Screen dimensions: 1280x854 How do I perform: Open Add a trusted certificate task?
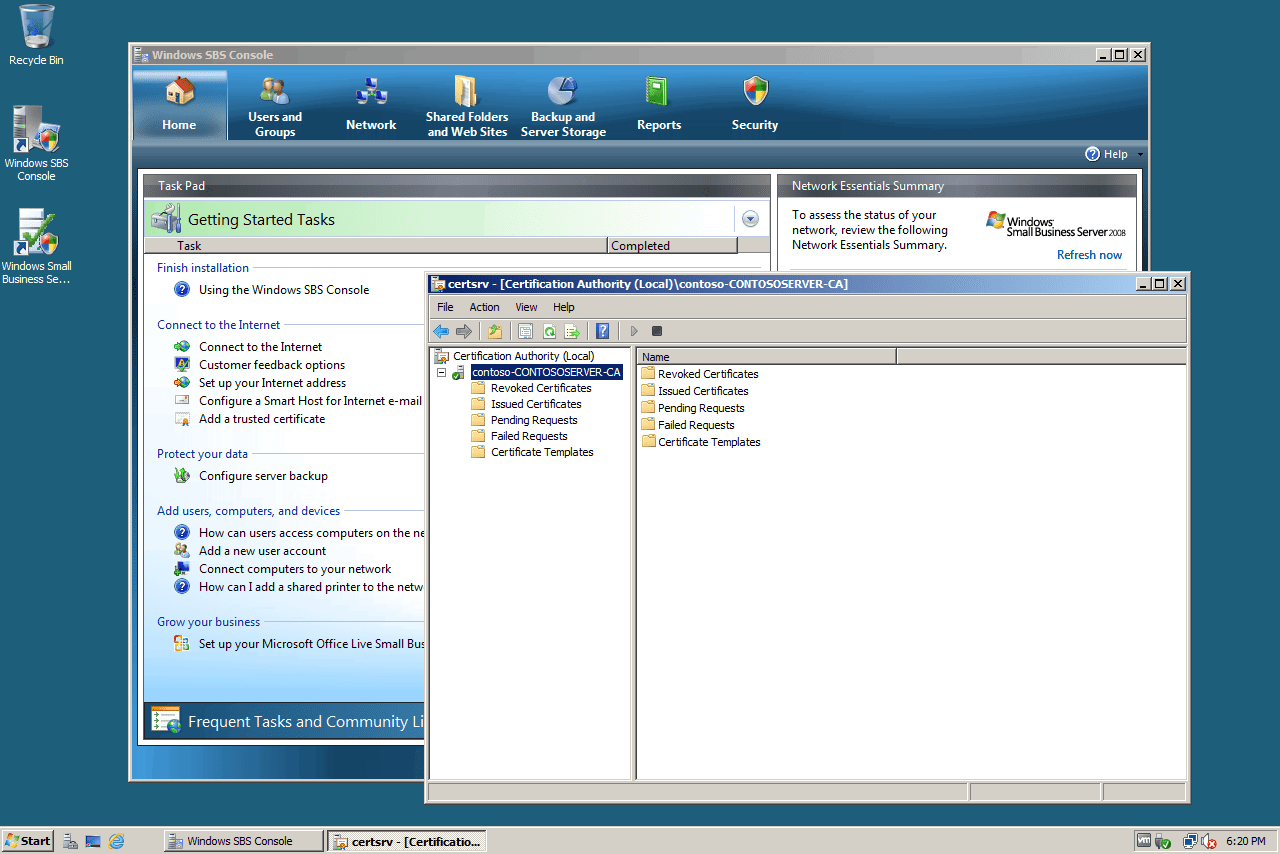[x=262, y=419]
